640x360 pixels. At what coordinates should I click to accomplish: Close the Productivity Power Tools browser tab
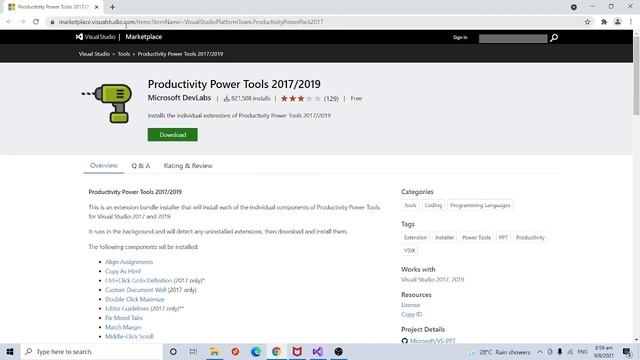97,7
